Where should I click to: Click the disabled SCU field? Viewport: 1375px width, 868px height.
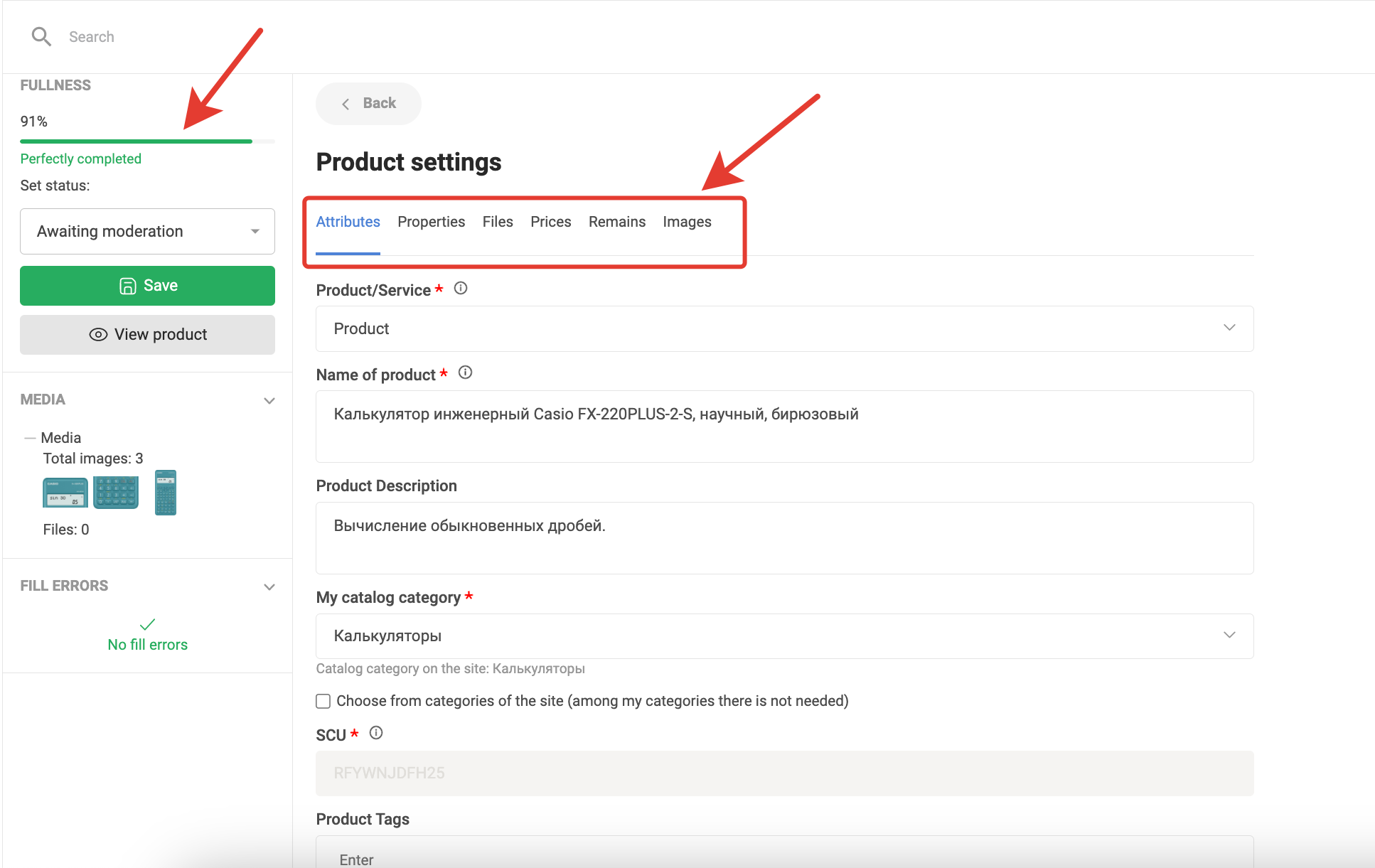click(x=784, y=773)
